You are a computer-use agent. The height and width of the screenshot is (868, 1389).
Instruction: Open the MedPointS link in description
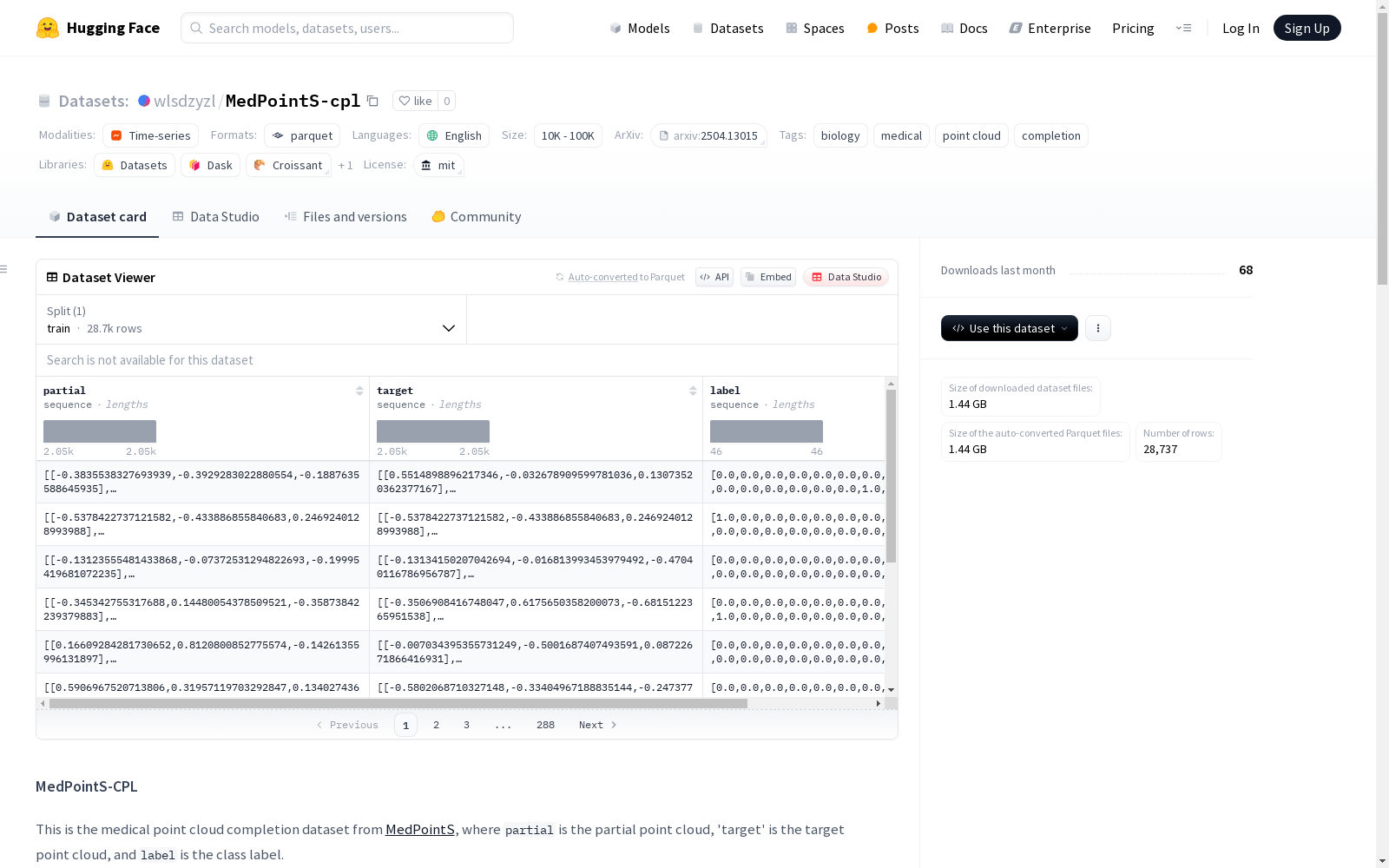(420, 829)
